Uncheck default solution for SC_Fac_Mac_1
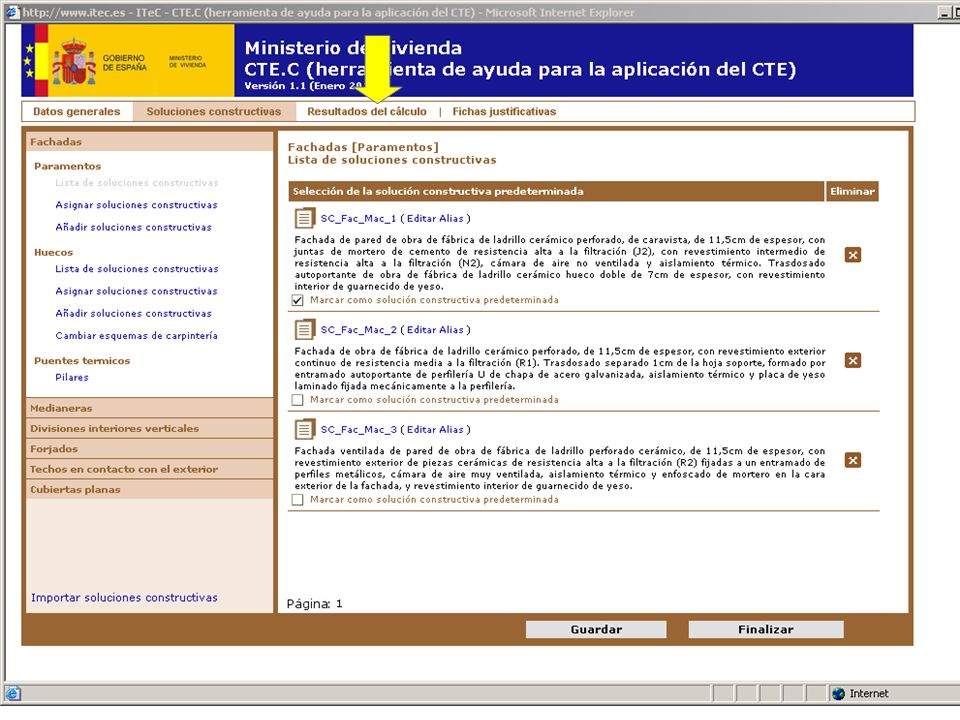Viewport: 960px width, 720px height. click(x=298, y=300)
